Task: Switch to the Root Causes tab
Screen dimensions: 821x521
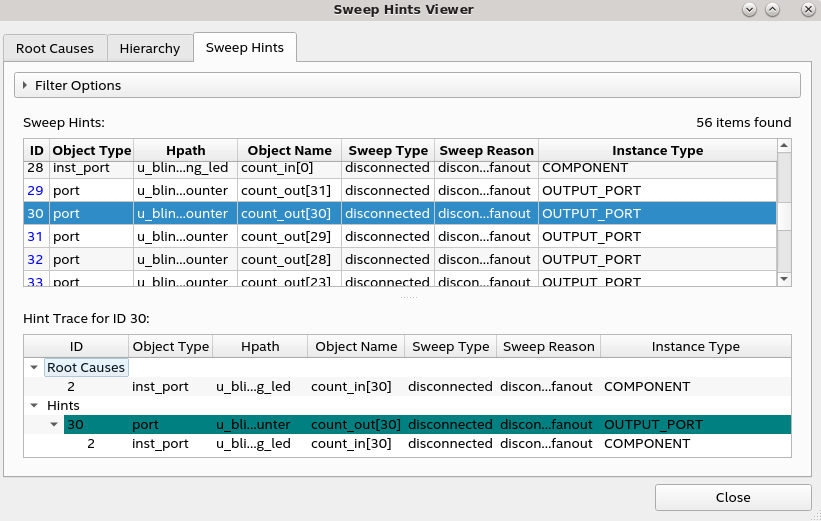Action: tap(54, 48)
